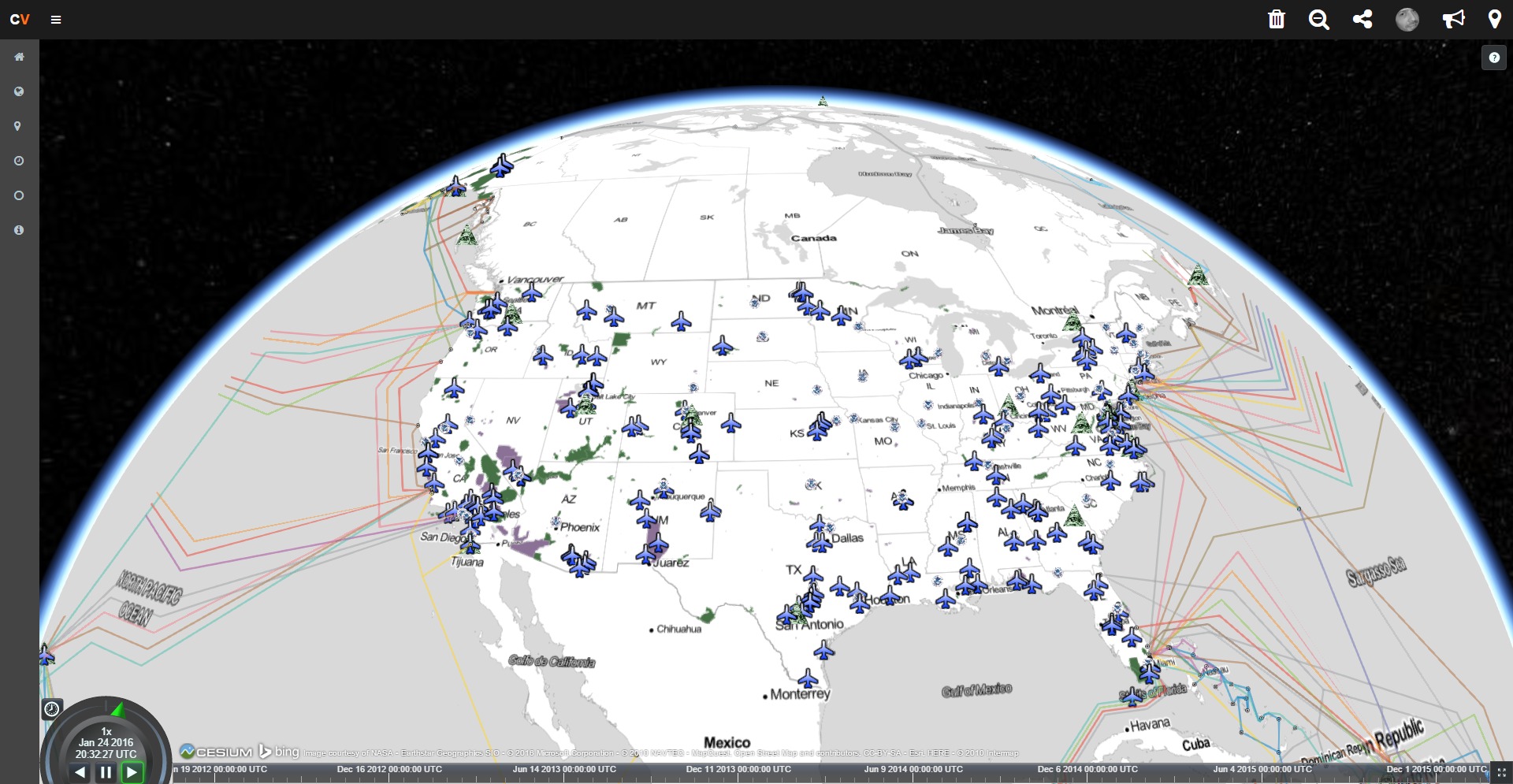Click the green speed pointer on the dial
1513x784 pixels.
118,709
